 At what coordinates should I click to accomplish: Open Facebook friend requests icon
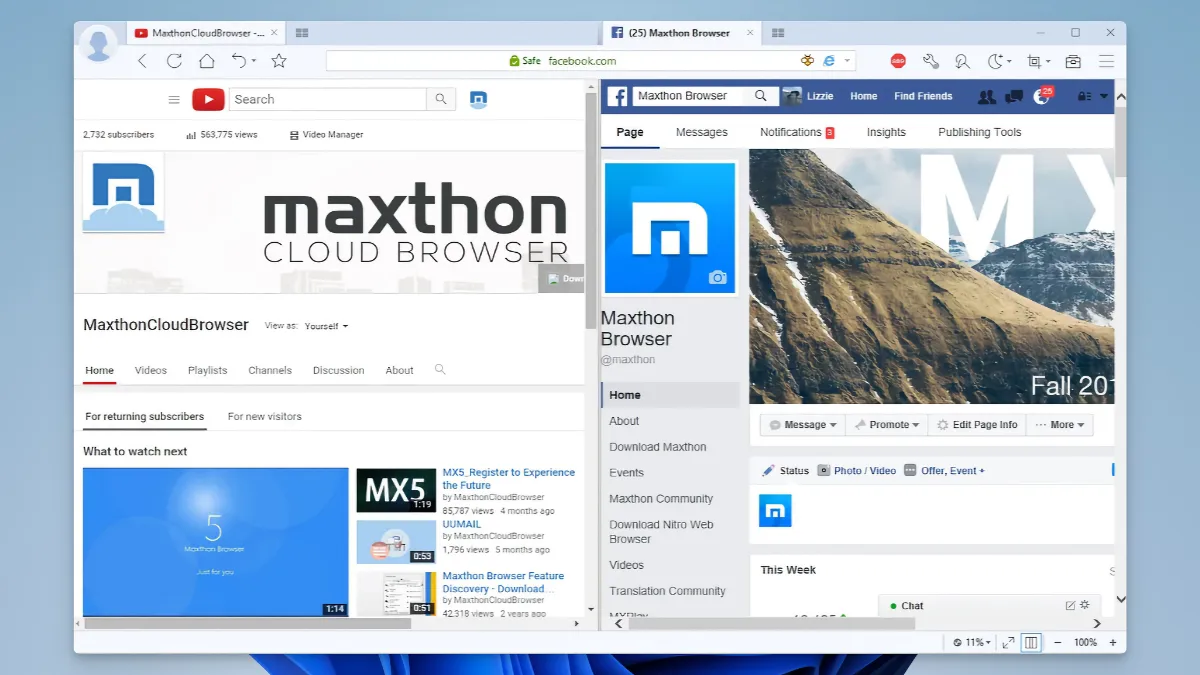tap(987, 96)
